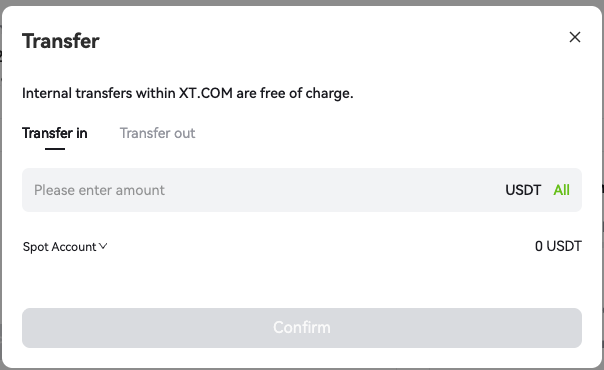Switch to the Transfer out tab
The image size is (604, 370).
(157, 133)
